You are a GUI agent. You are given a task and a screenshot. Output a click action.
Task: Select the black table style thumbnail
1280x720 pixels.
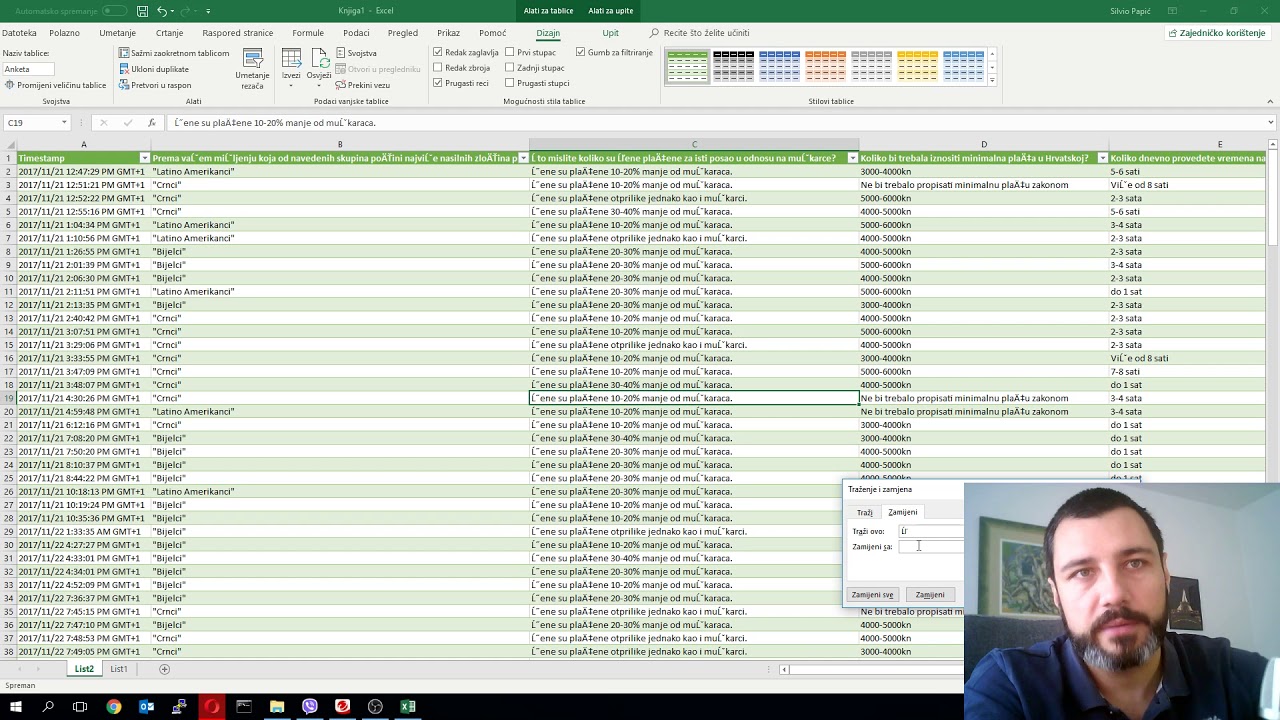733,66
